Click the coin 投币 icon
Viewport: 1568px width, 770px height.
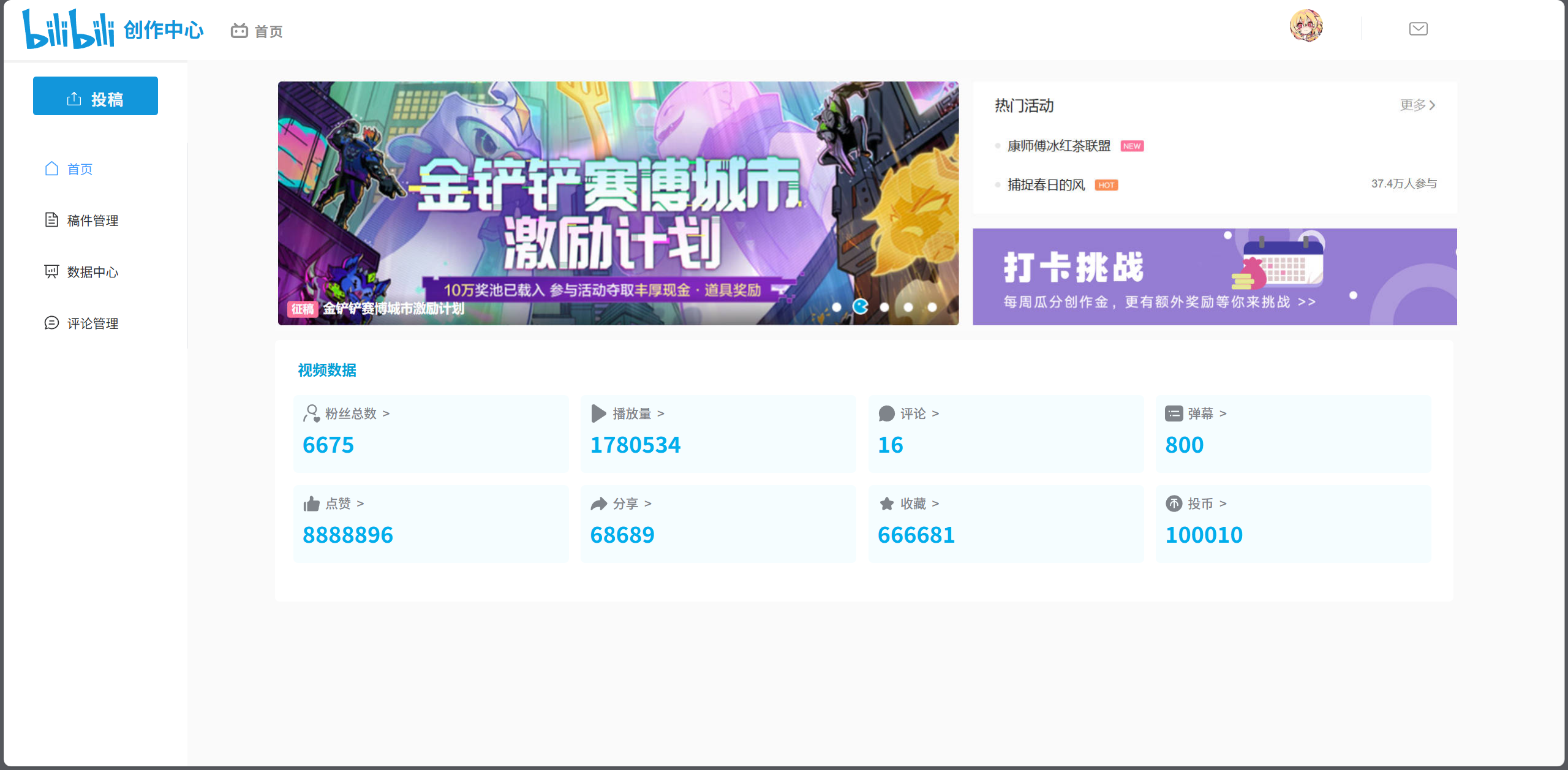(x=1174, y=504)
